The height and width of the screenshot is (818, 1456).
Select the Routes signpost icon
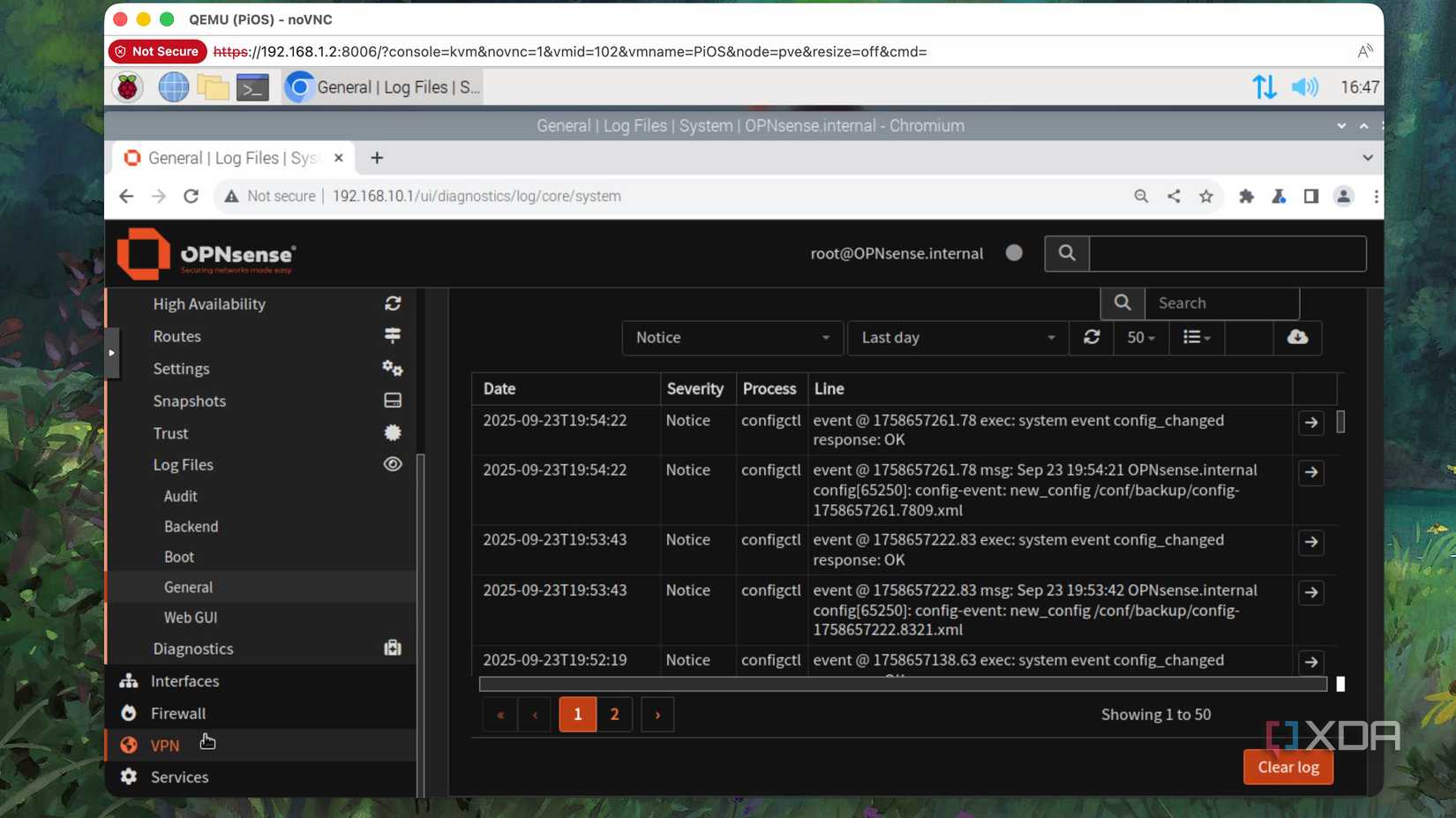393,335
